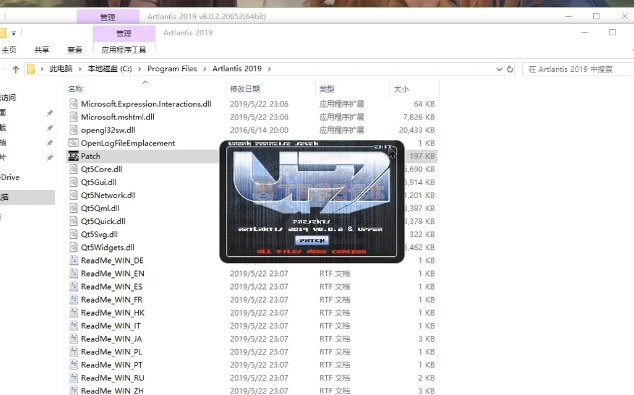The width and height of the screenshot is (634, 395).
Task: Click the PATCH button in the patcher window
Action: point(312,240)
